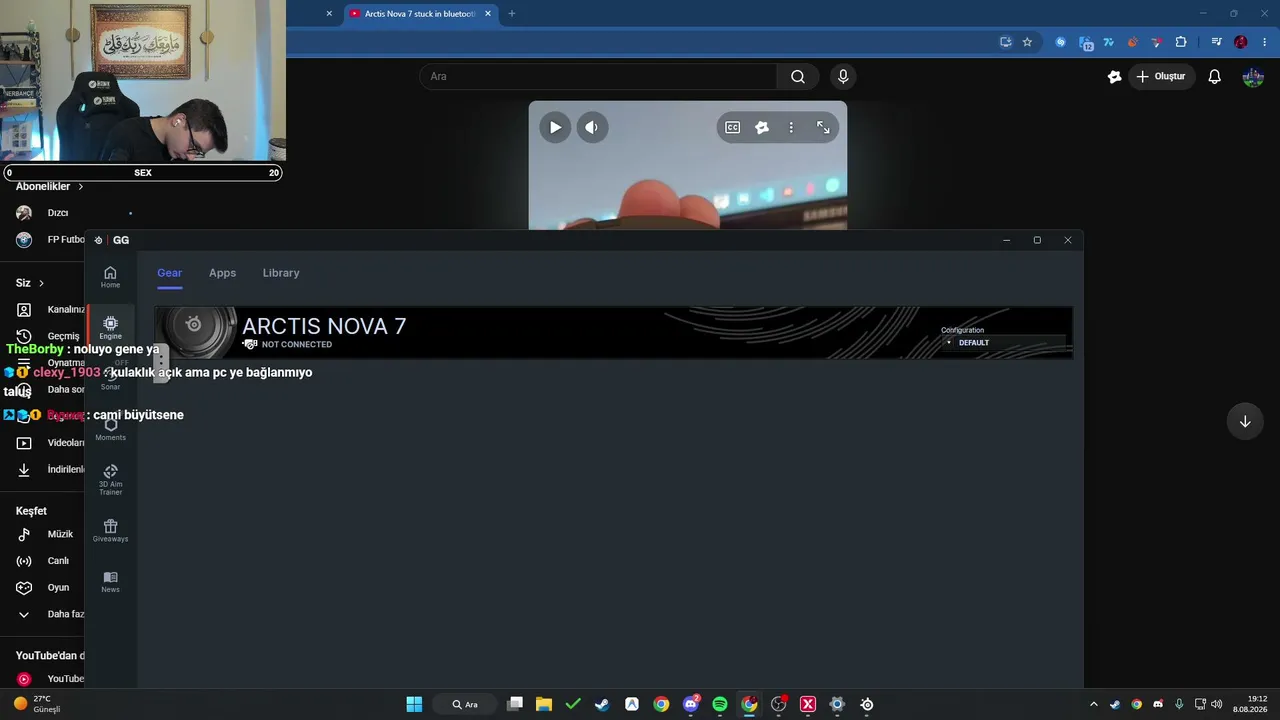The width and height of the screenshot is (1280, 720).
Task: Click the YouTube search magnifier button
Action: (798, 77)
